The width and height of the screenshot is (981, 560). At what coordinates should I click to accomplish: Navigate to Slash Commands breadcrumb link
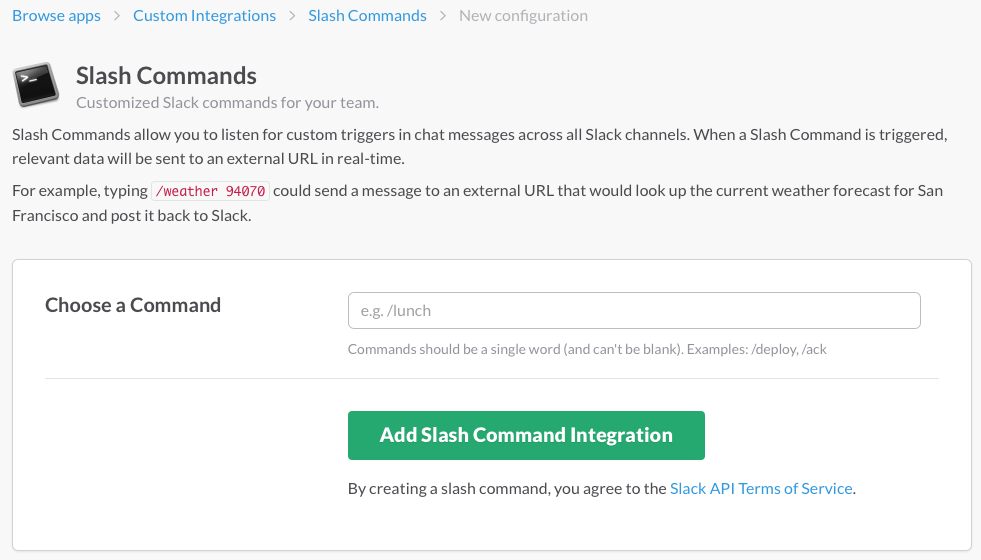click(x=367, y=16)
